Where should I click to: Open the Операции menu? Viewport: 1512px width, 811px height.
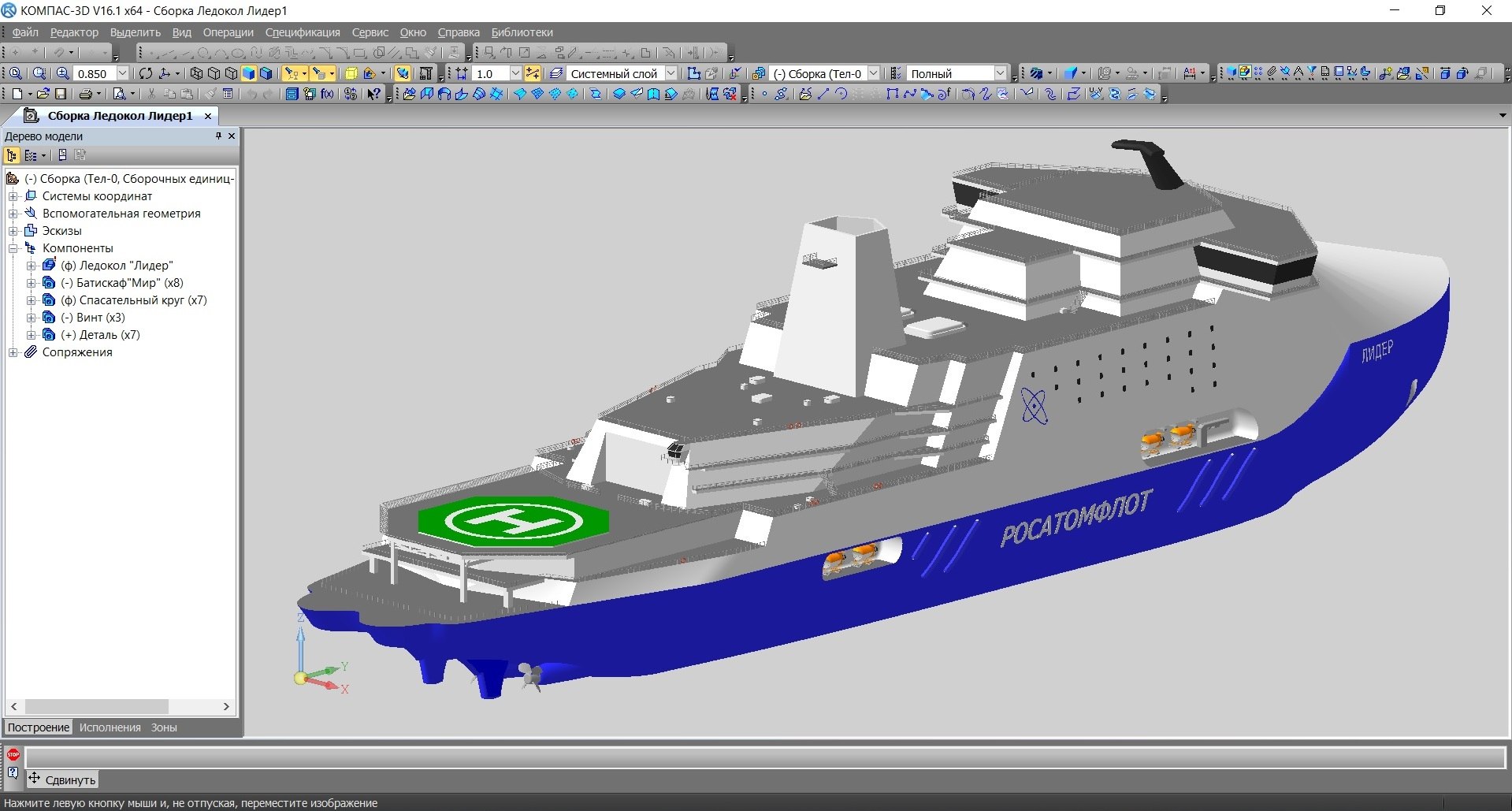point(228,32)
